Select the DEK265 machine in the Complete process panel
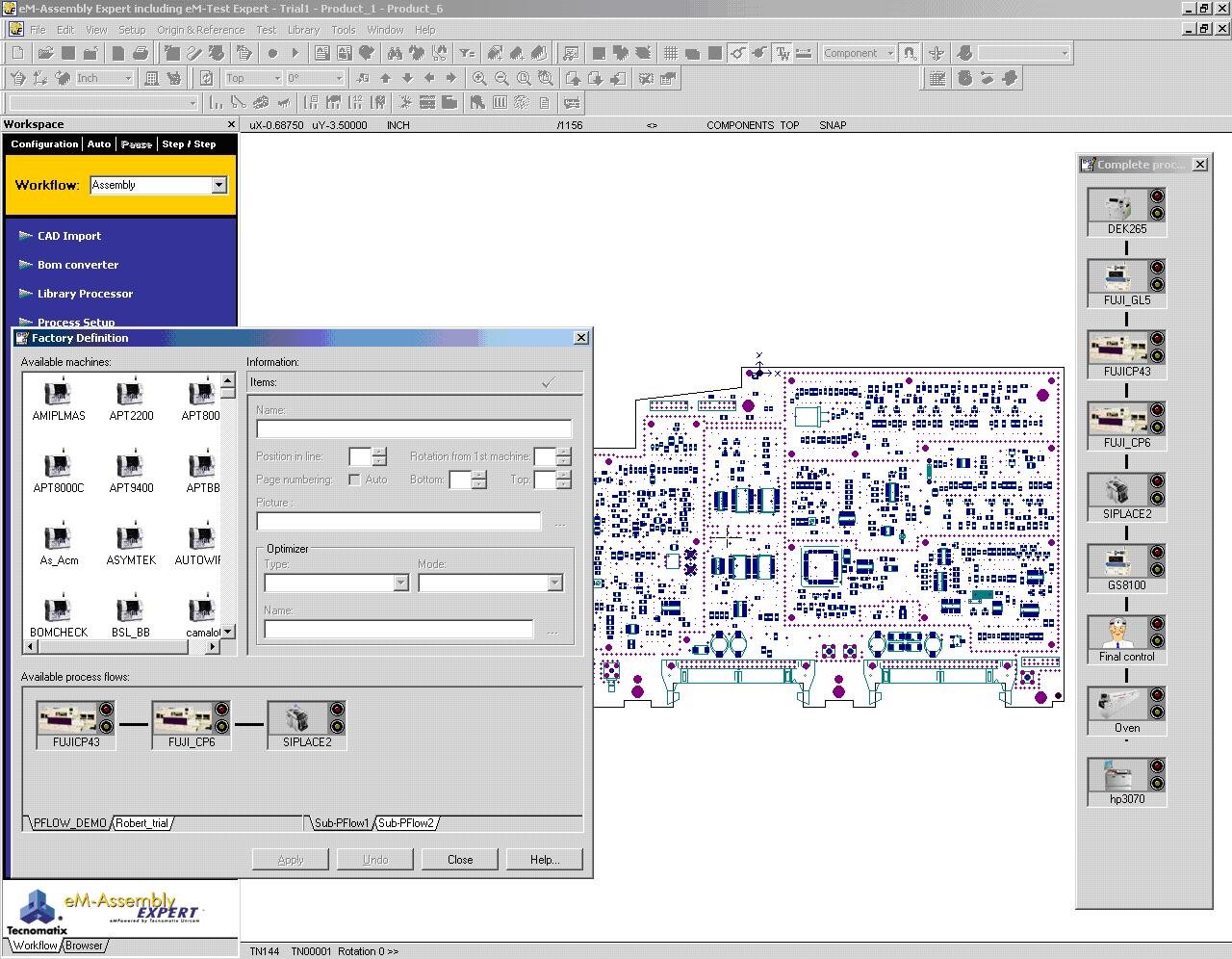 coord(1119,207)
